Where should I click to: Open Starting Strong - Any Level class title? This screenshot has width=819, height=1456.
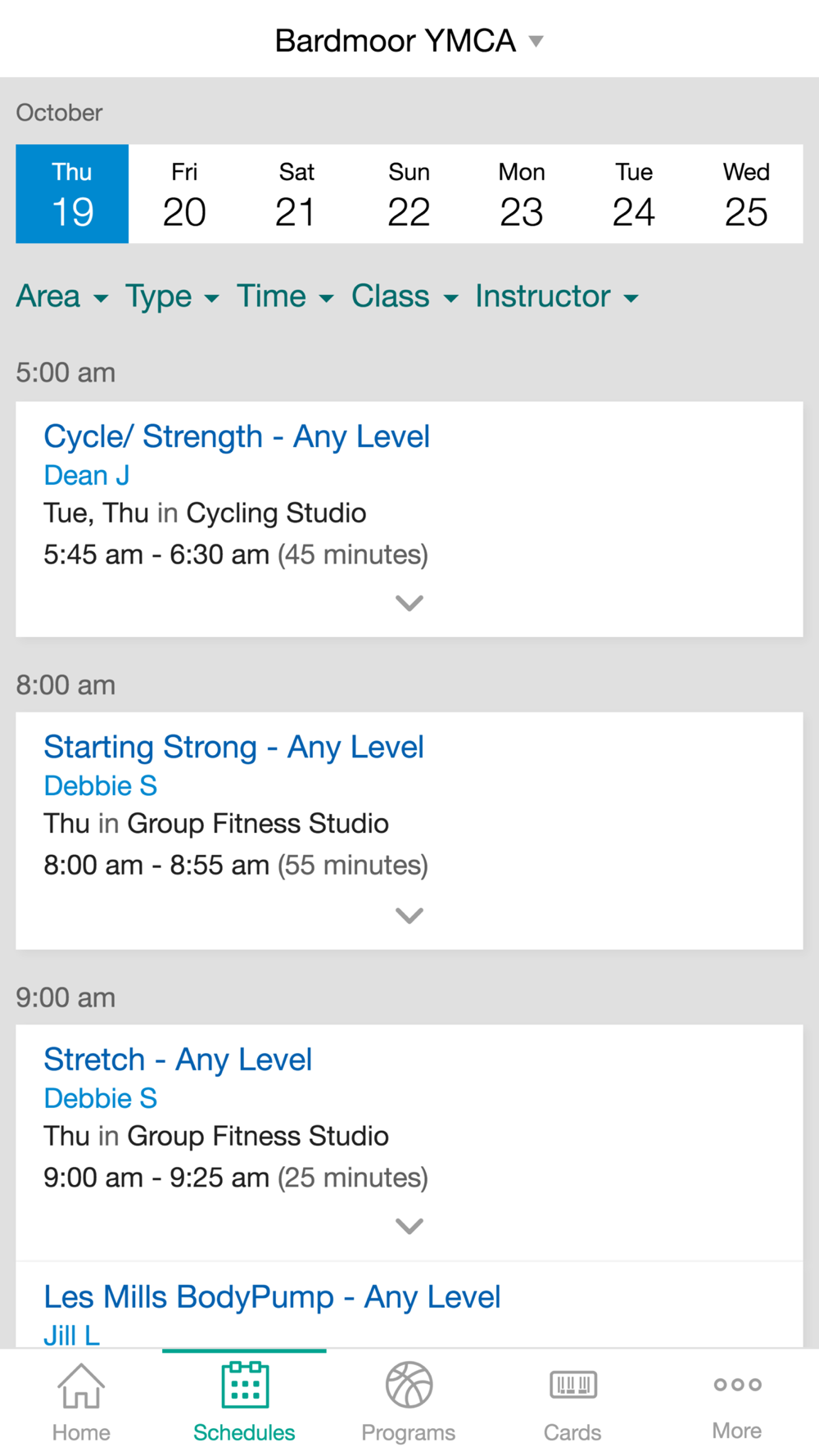click(234, 747)
